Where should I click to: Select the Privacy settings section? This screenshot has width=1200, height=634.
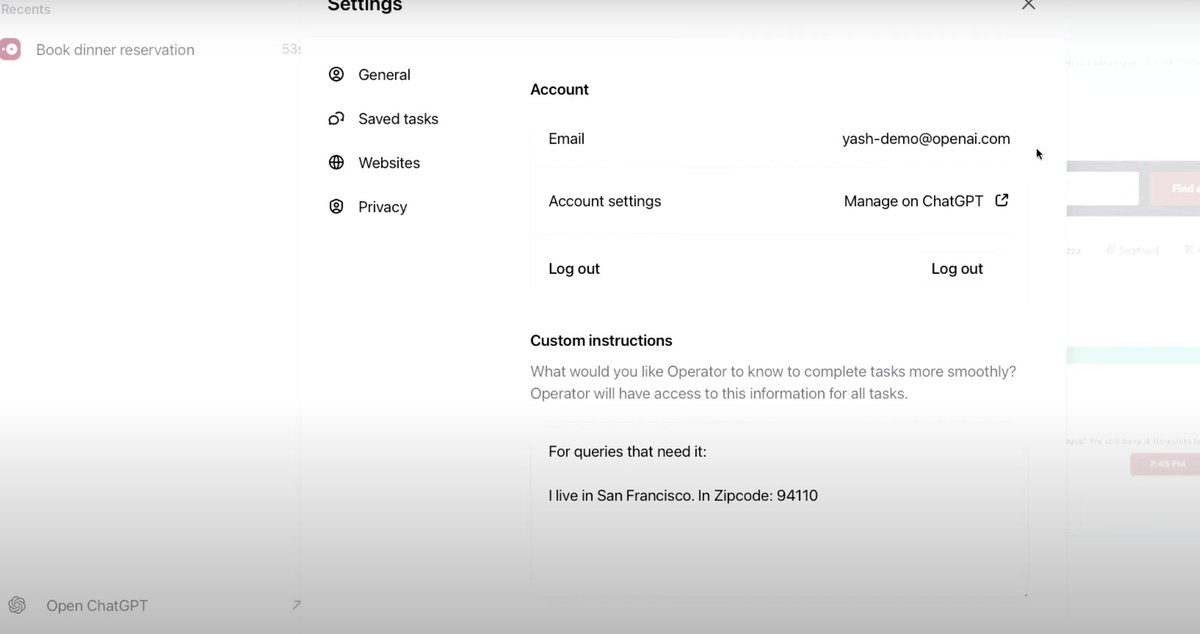pos(368,207)
